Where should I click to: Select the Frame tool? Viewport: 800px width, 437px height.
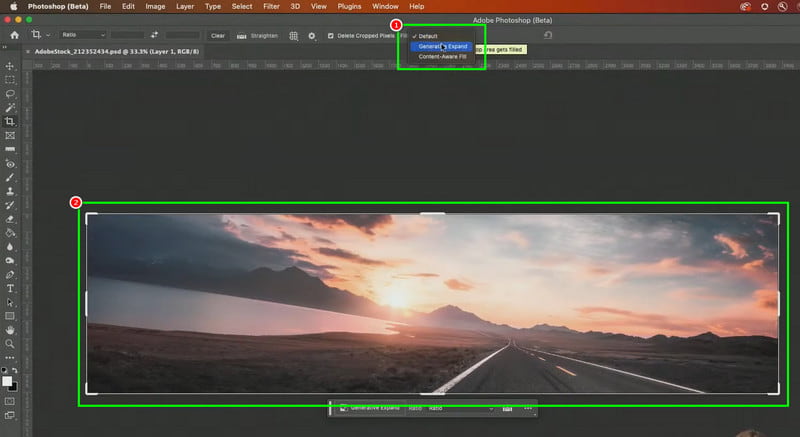10,136
